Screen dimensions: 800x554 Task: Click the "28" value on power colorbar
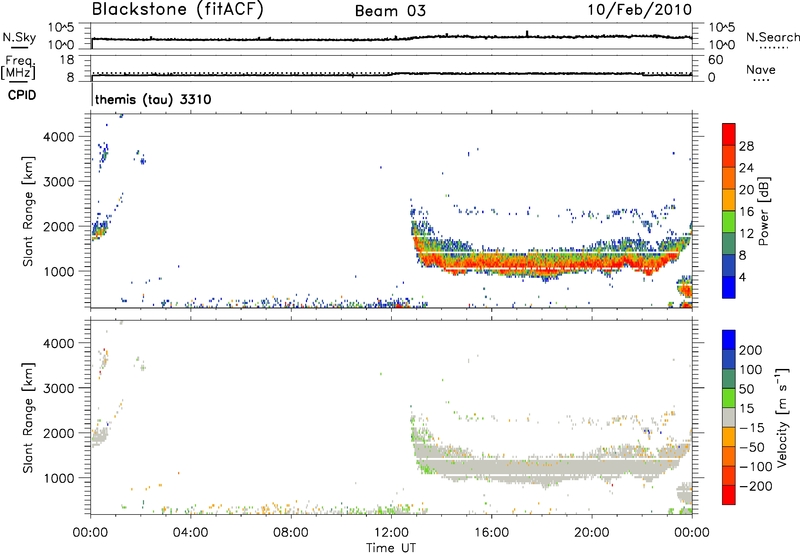[746, 146]
